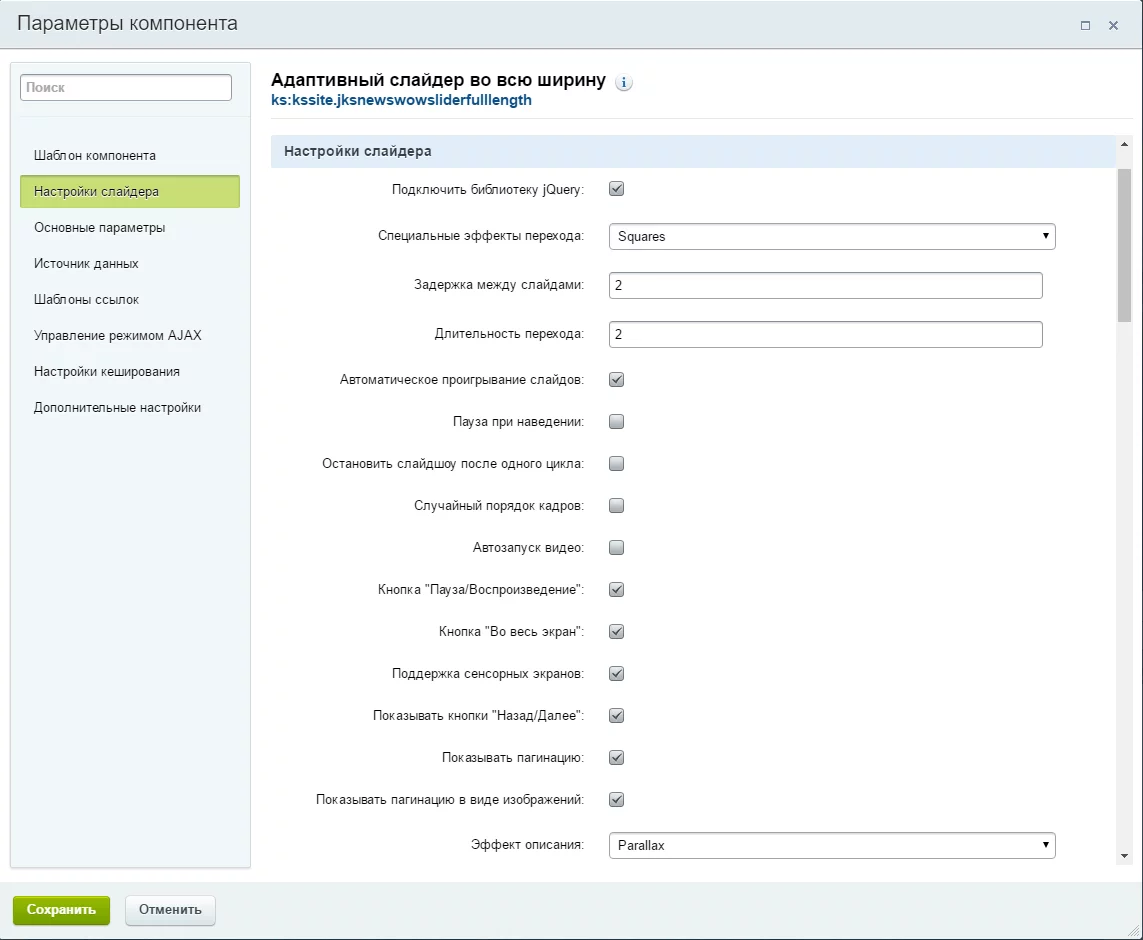
Task: Enable 'Автозапуск видео' checkbox
Action: (617, 548)
